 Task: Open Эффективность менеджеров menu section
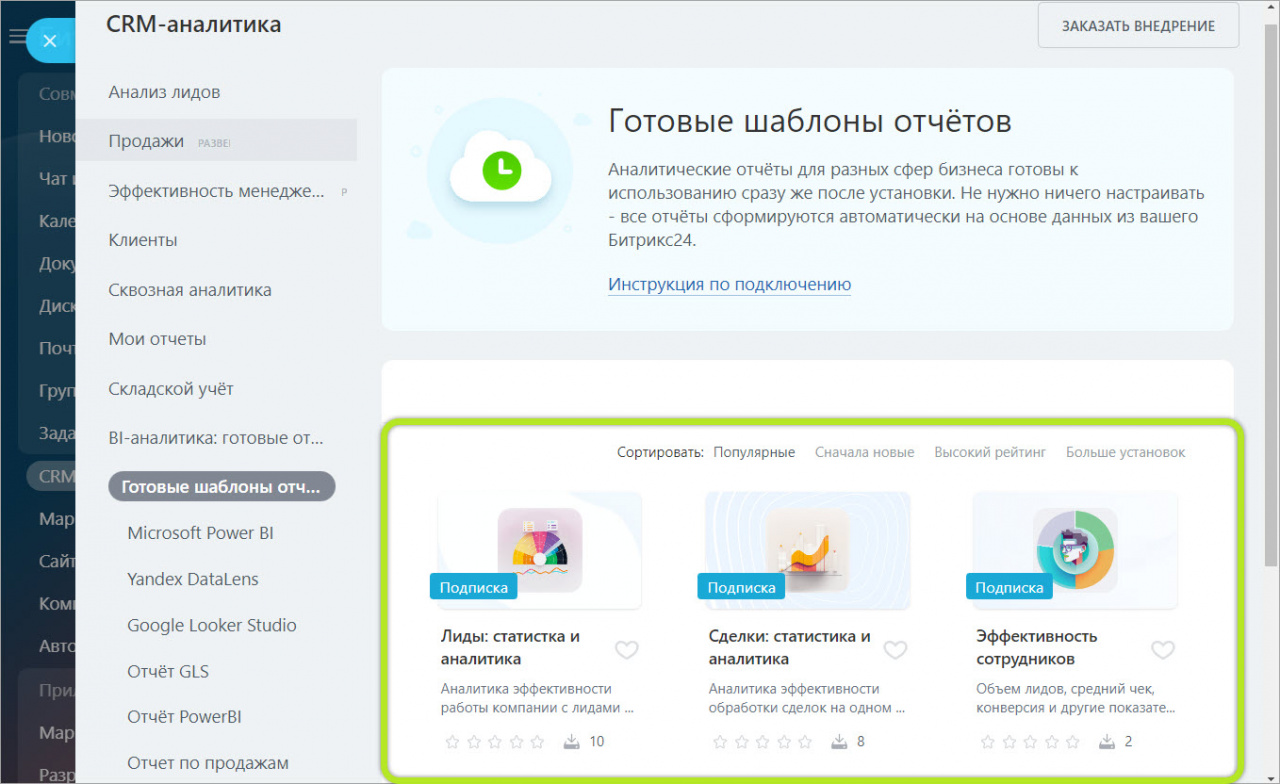(216, 191)
